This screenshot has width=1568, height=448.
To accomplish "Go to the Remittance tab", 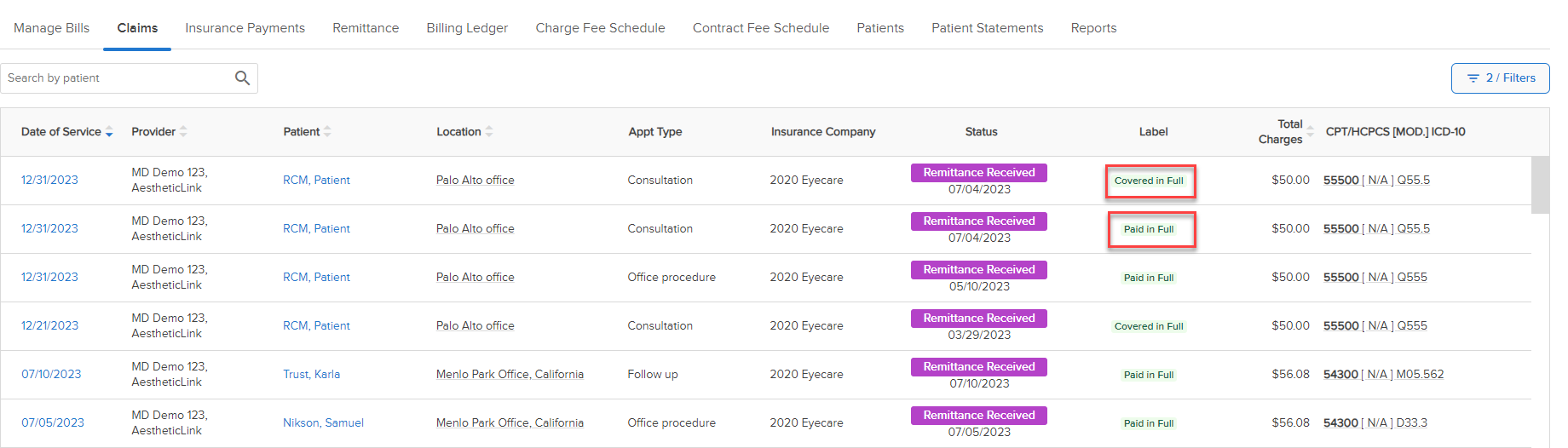I will [366, 28].
